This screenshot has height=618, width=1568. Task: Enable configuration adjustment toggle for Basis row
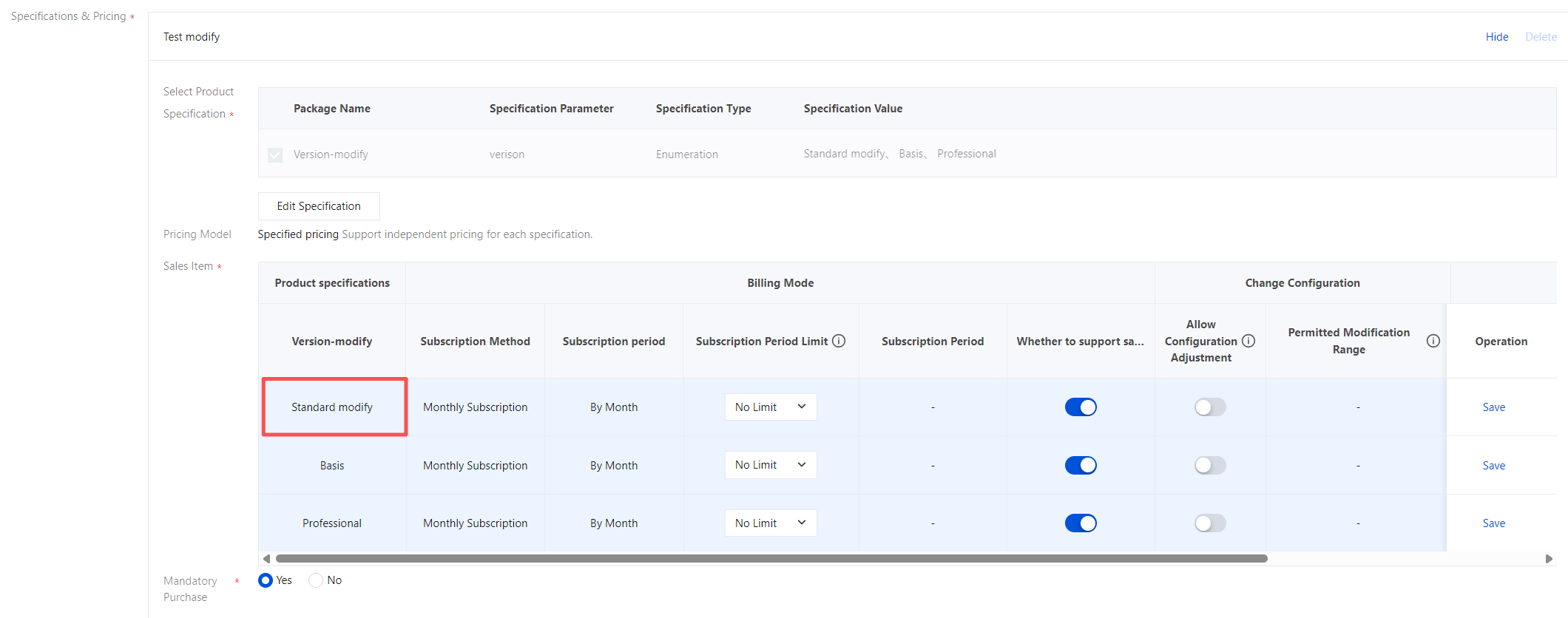coord(1210,465)
